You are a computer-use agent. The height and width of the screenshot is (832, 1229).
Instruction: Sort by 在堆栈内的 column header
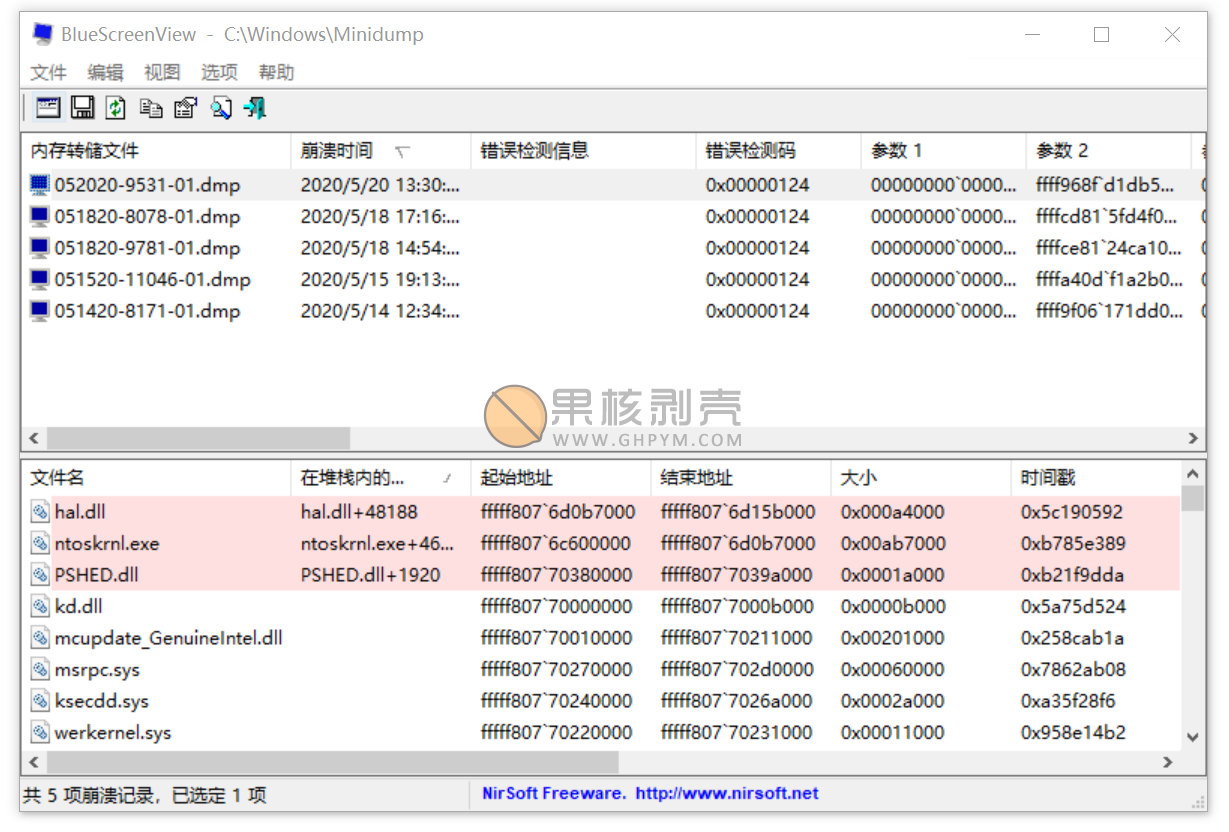[380, 478]
